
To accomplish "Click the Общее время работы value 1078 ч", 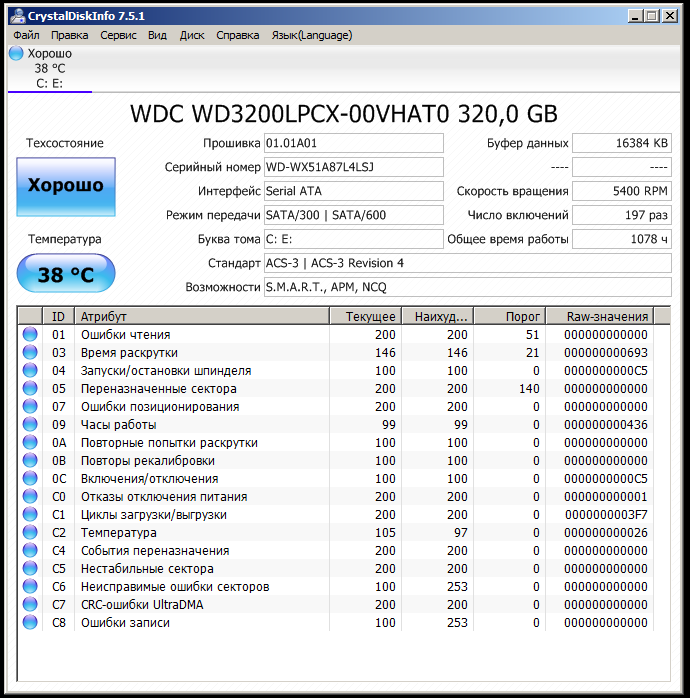I will click(x=622, y=239).
